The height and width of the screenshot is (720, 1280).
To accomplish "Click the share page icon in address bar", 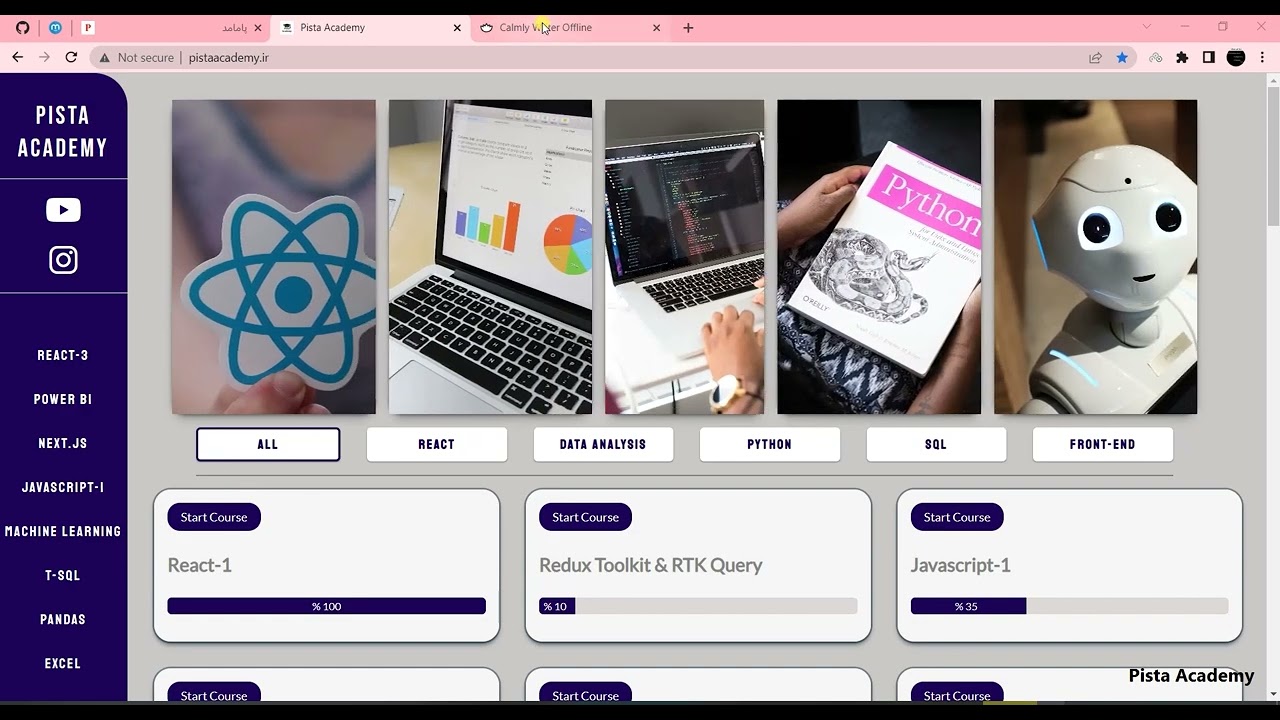I will (1096, 58).
